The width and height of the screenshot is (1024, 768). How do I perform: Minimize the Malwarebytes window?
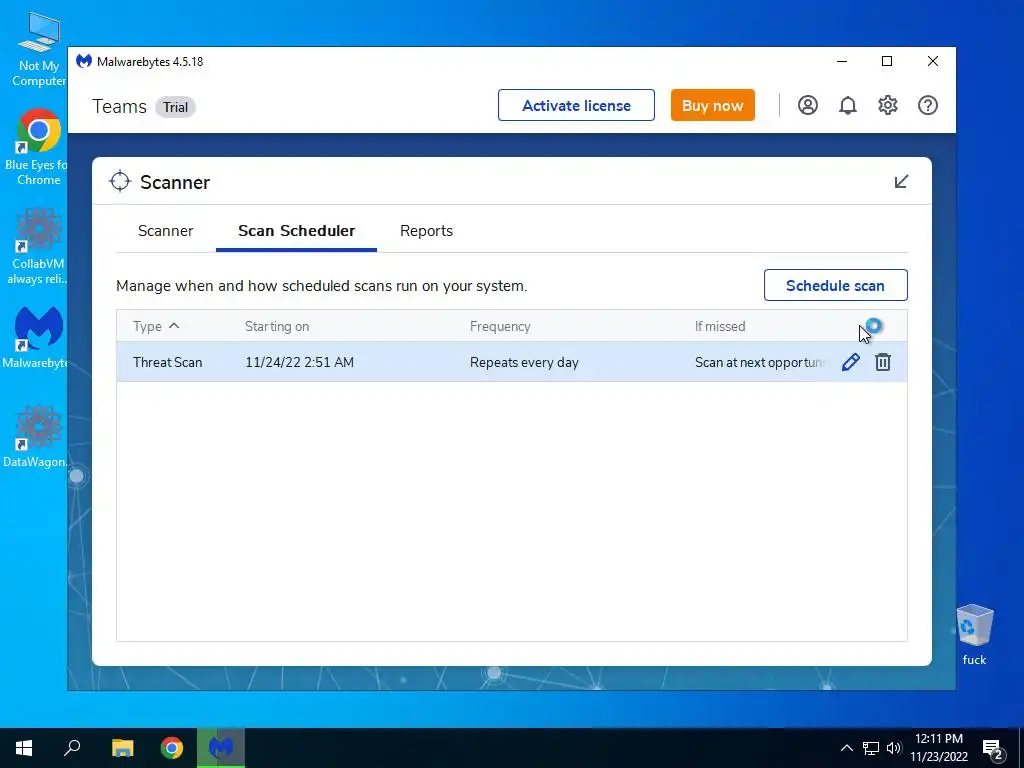(x=842, y=61)
